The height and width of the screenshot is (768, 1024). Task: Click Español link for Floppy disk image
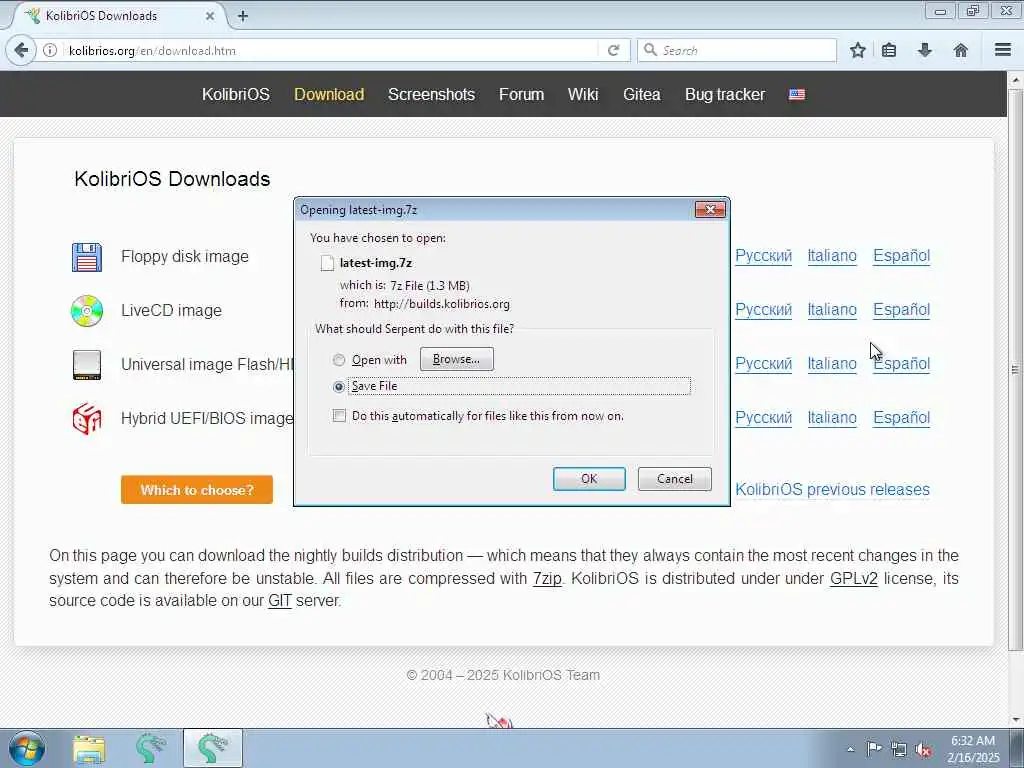point(901,256)
